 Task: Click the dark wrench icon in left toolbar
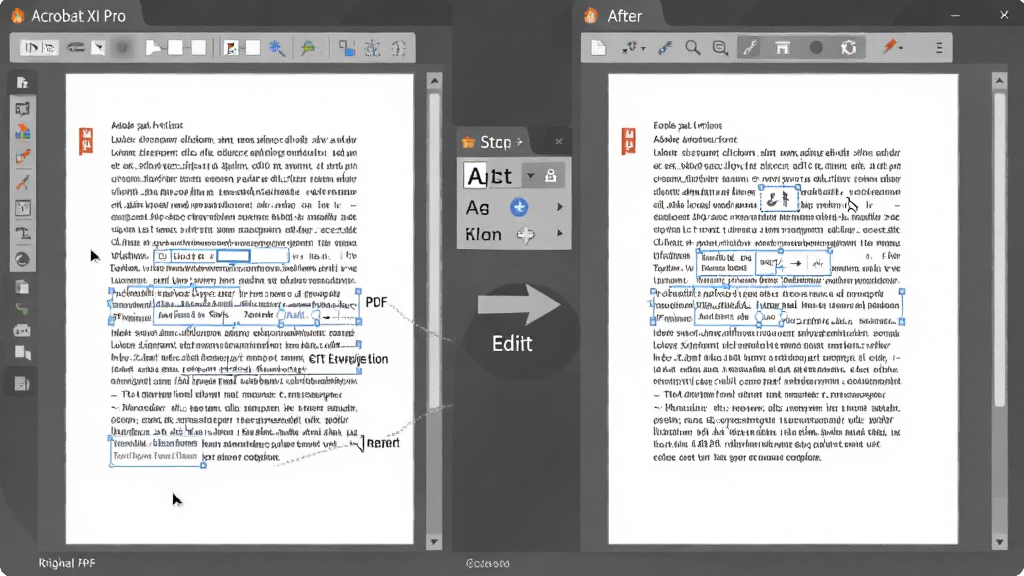tap(75, 48)
